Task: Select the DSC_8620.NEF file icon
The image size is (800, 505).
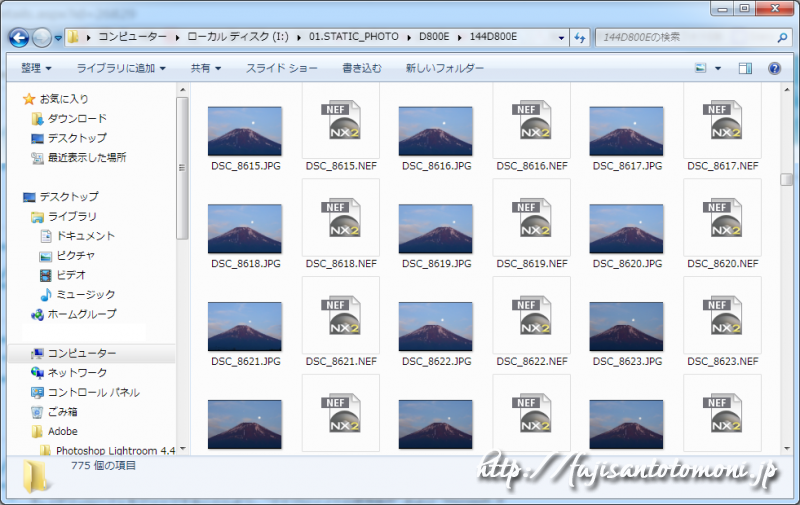Action: point(722,218)
